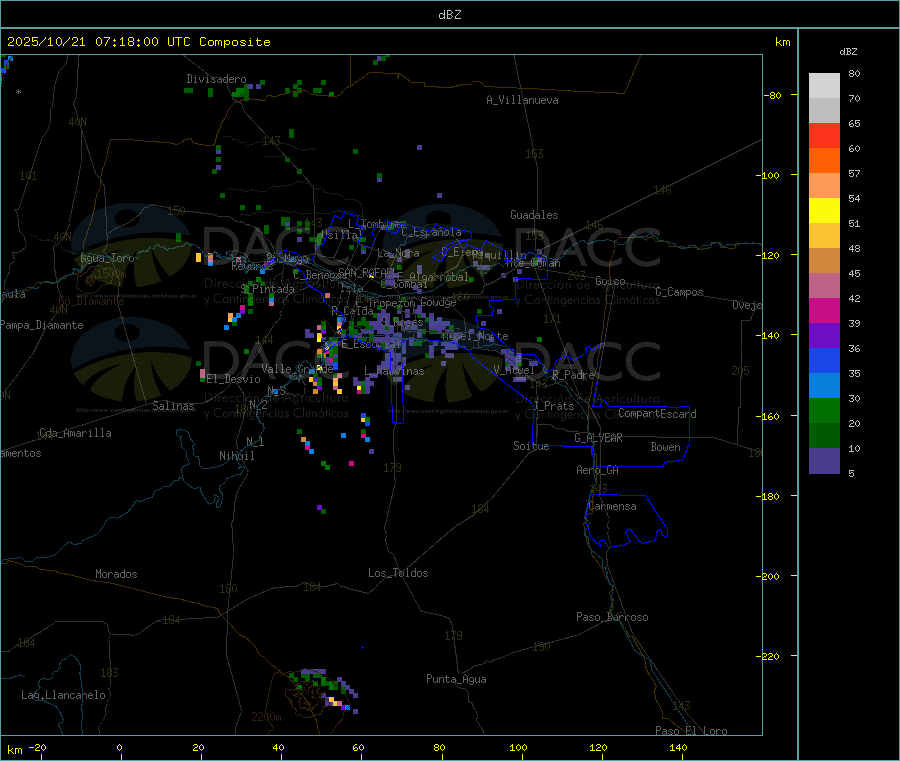Select the Punta_Agua map label

click(456, 679)
